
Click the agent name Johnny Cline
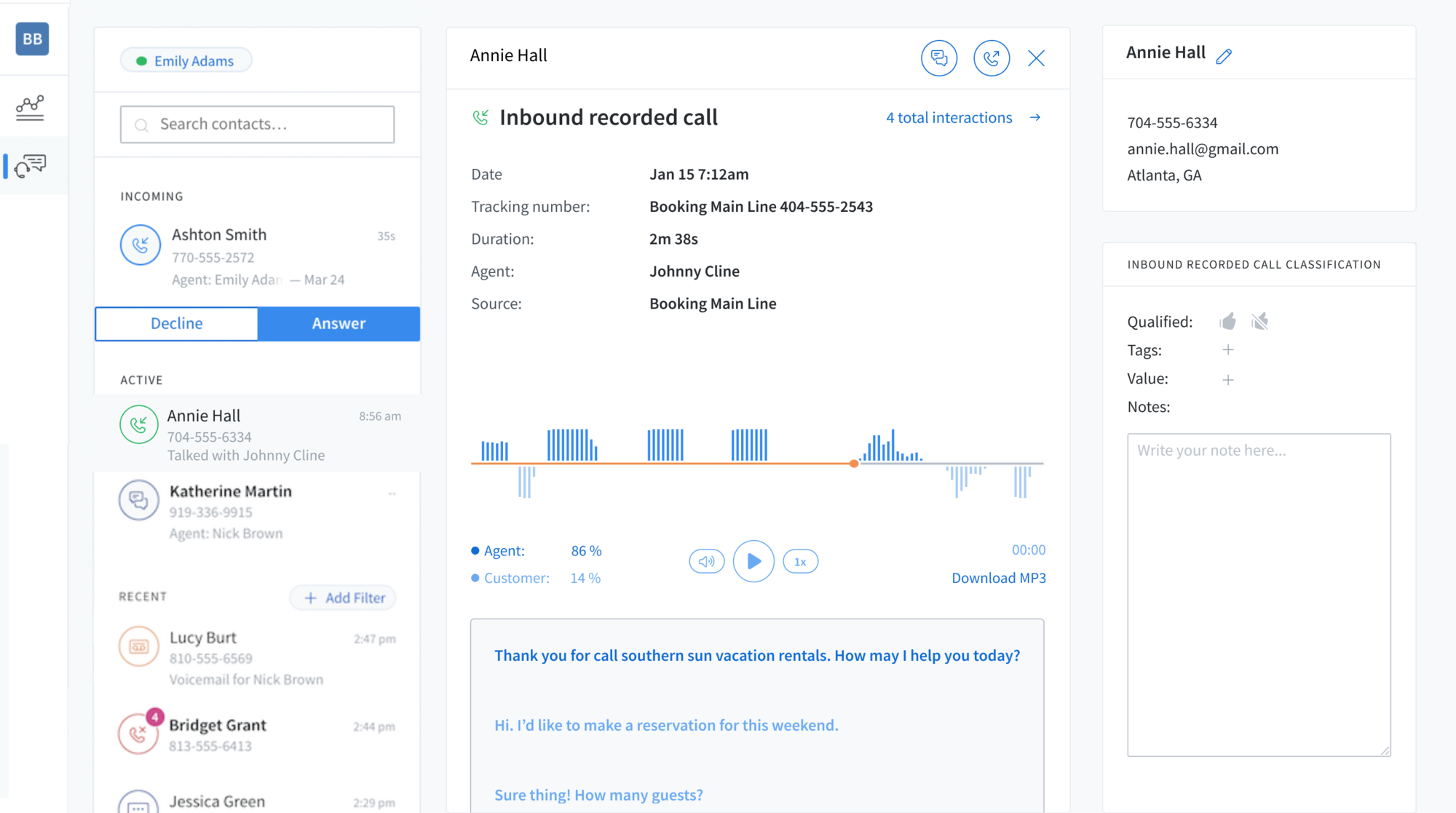(695, 271)
